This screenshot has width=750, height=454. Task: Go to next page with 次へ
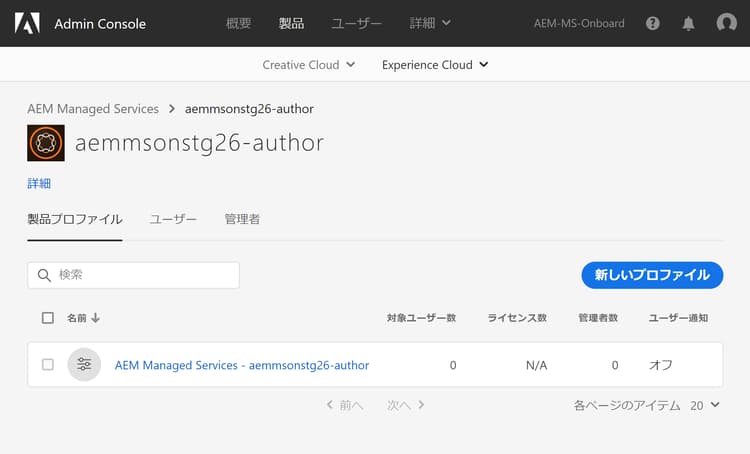click(406, 405)
